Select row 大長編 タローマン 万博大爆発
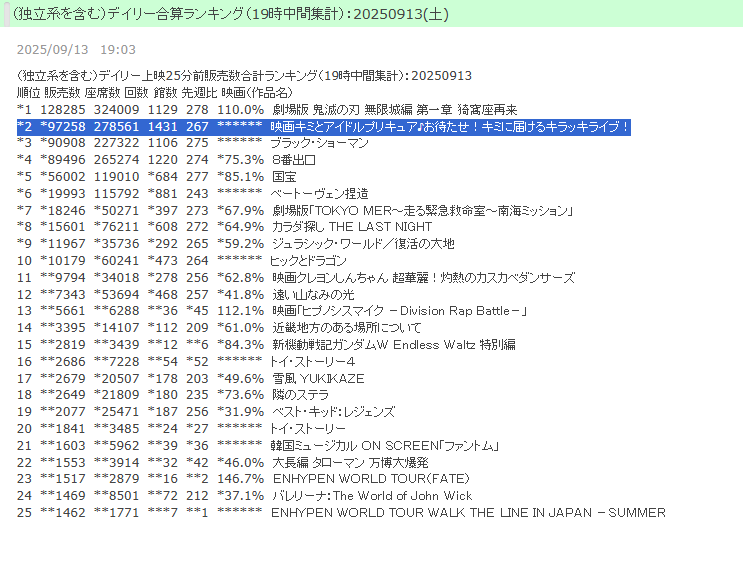Image resolution: width=743 pixels, height=581 pixels. [223, 463]
